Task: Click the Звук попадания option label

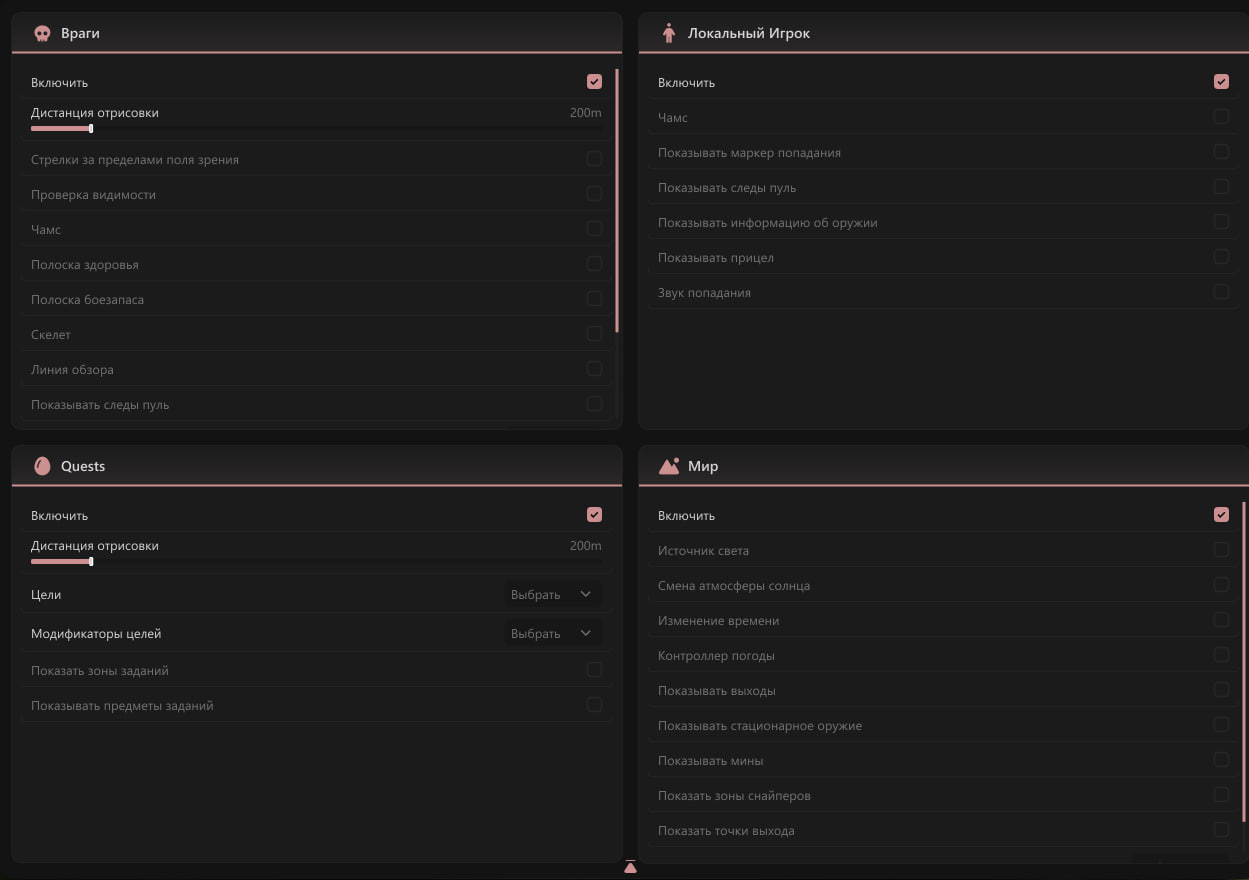Action: coord(704,293)
